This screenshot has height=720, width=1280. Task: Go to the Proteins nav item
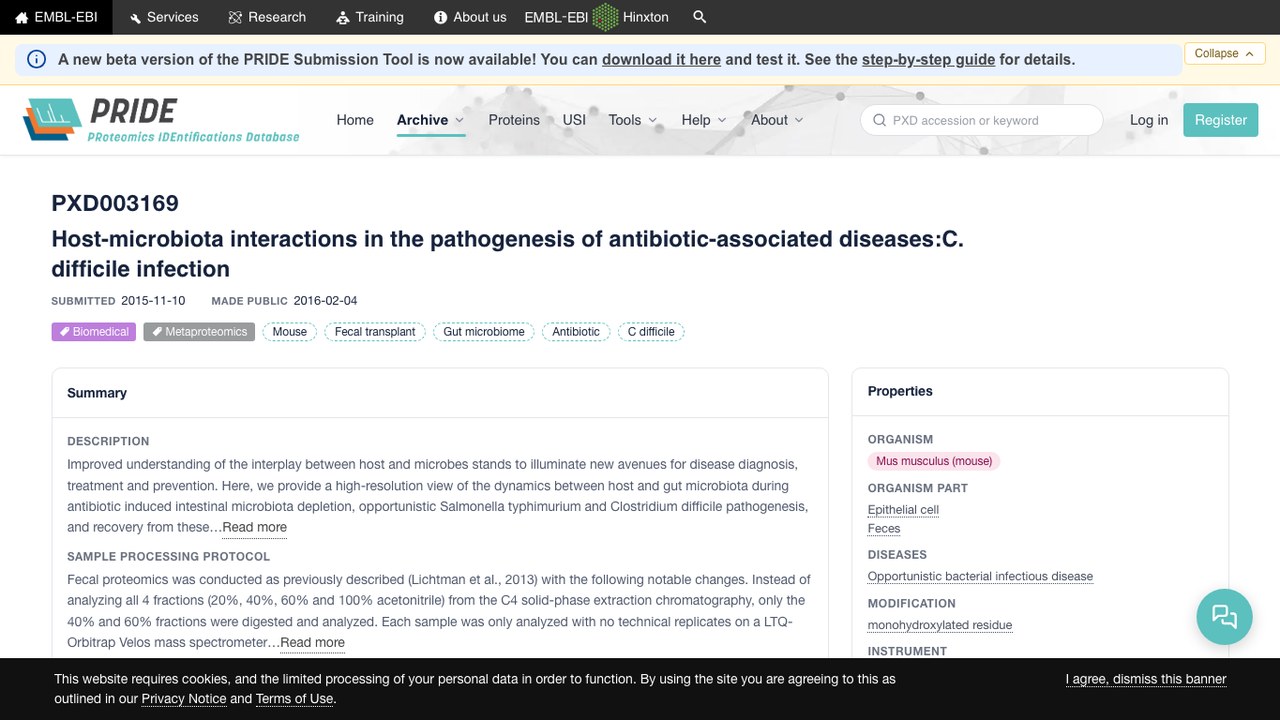(x=514, y=120)
